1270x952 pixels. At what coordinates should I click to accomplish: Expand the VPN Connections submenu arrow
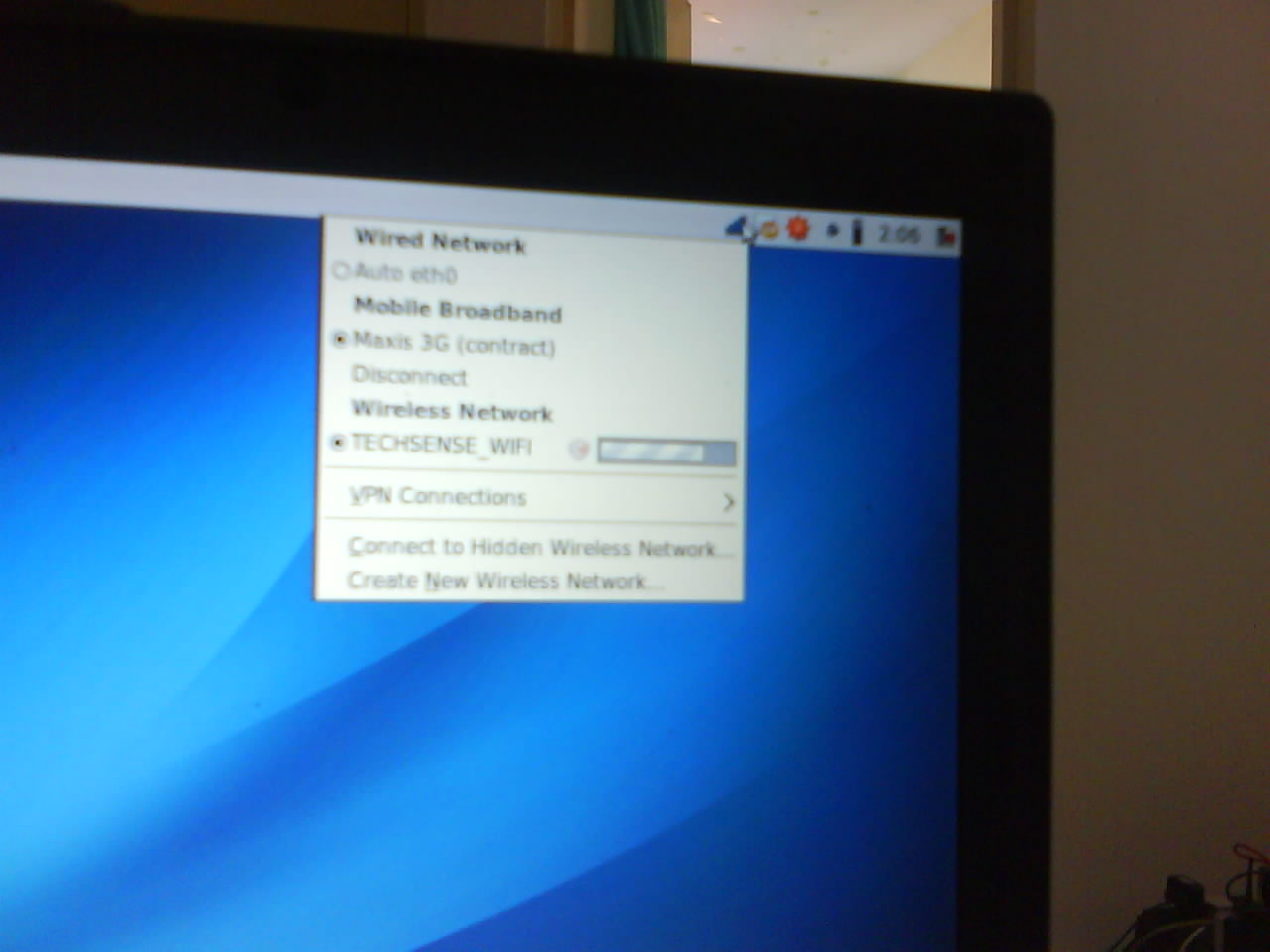tap(728, 502)
